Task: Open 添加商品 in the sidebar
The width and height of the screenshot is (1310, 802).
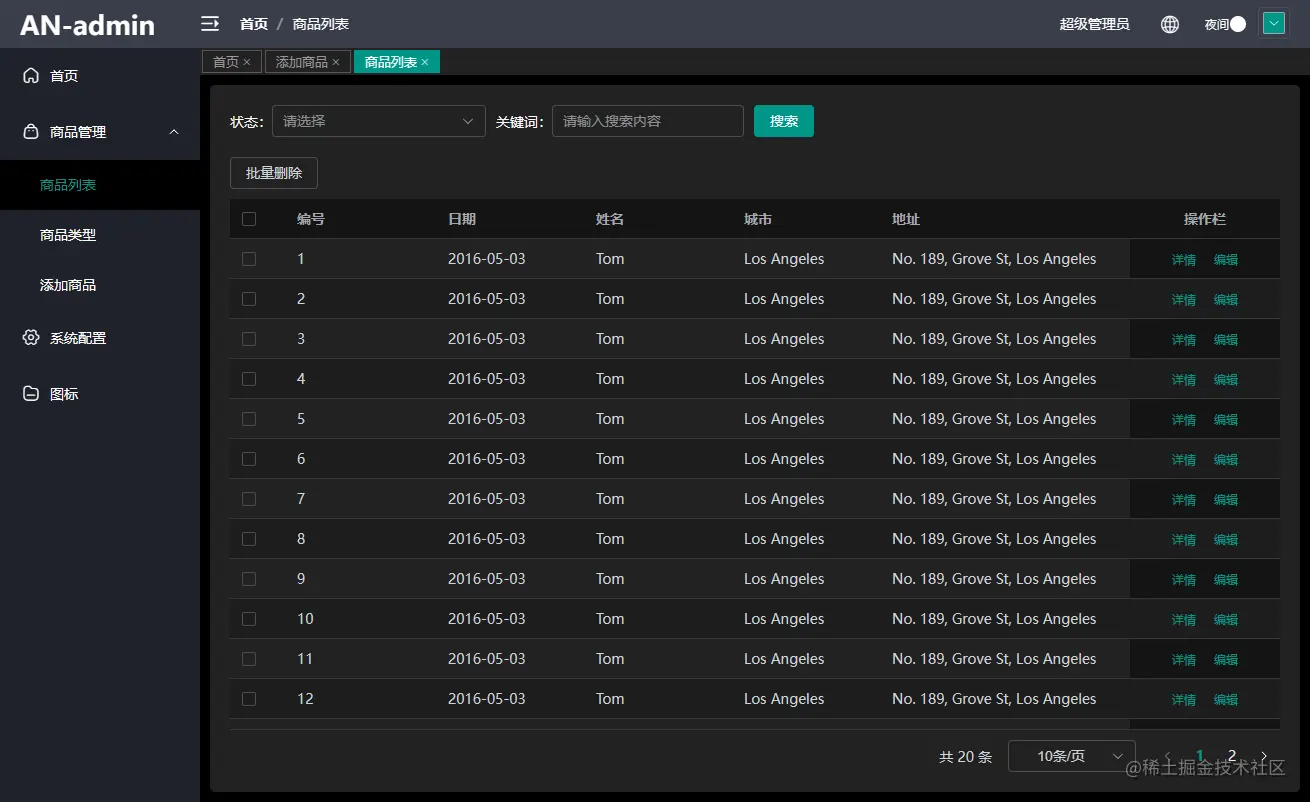Action: [x=100, y=285]
